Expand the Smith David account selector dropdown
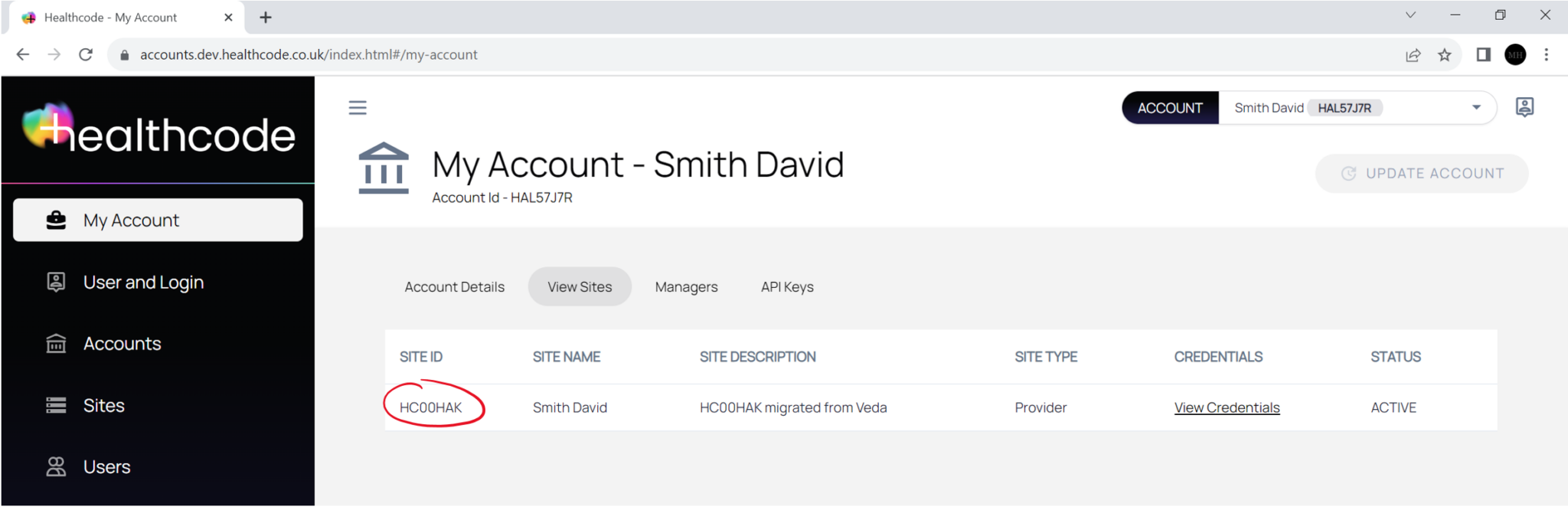This screenshot has height=507, width=1568. [1475, 107]
